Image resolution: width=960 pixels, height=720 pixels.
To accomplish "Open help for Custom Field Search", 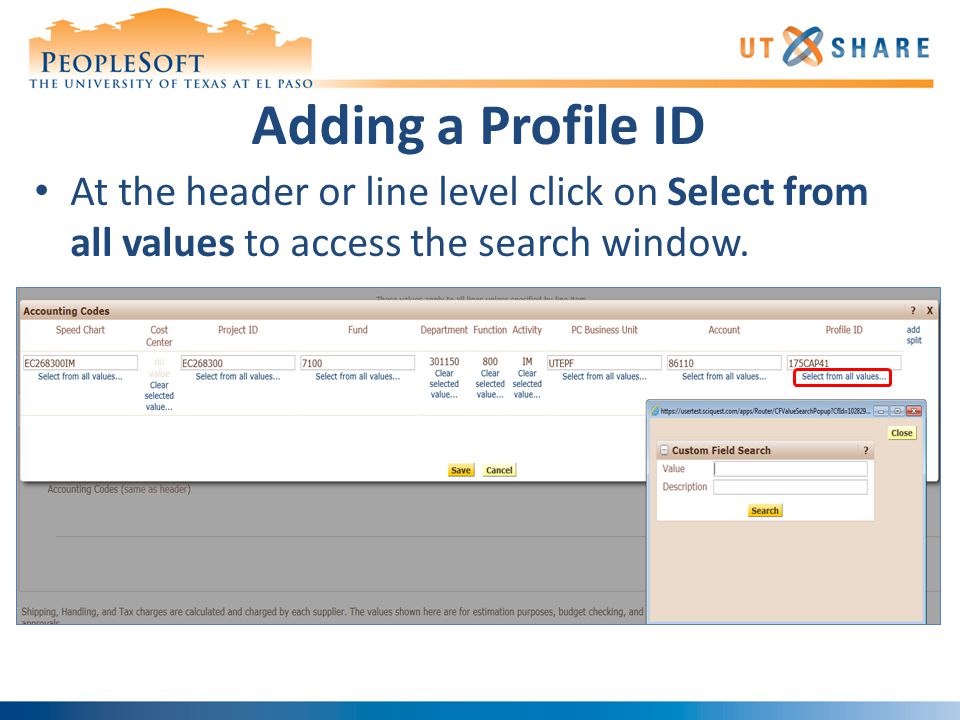I will tap(866, 451).
